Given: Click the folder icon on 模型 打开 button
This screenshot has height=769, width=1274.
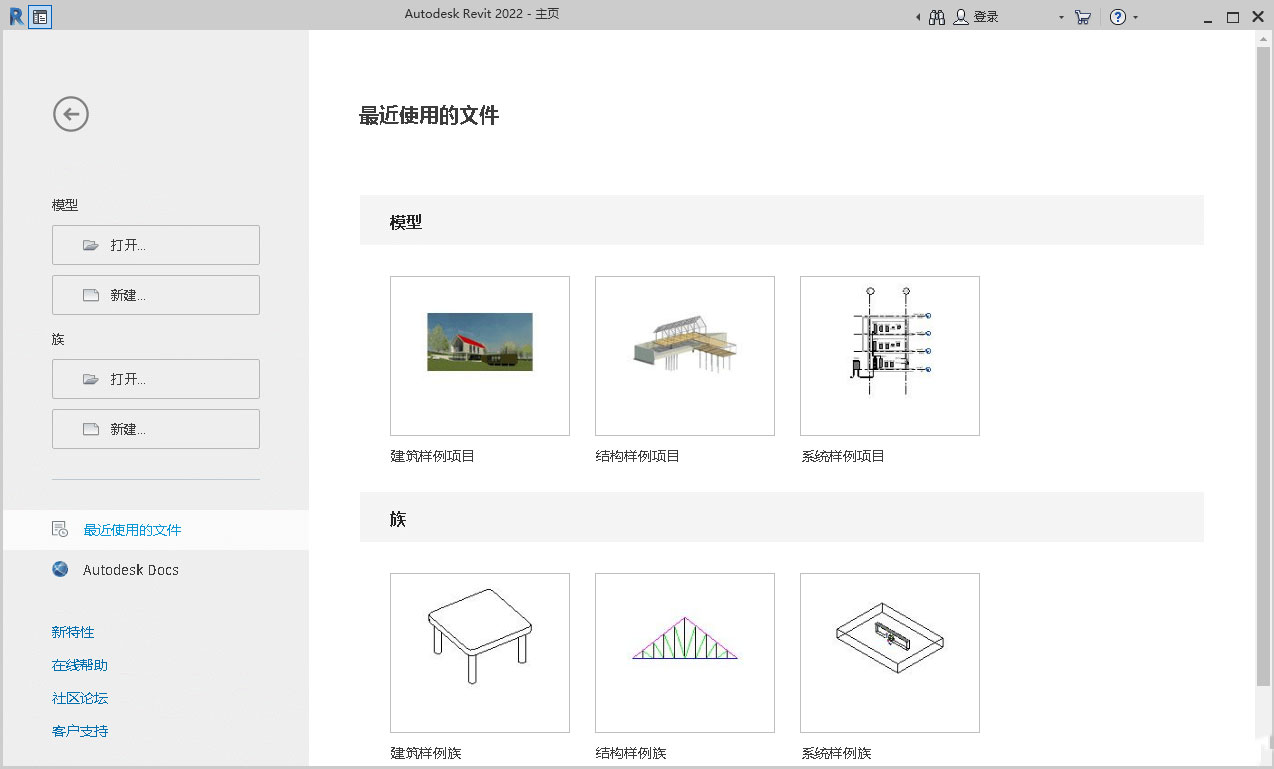Looking at the screenshot, I should (x=91, y=244).
